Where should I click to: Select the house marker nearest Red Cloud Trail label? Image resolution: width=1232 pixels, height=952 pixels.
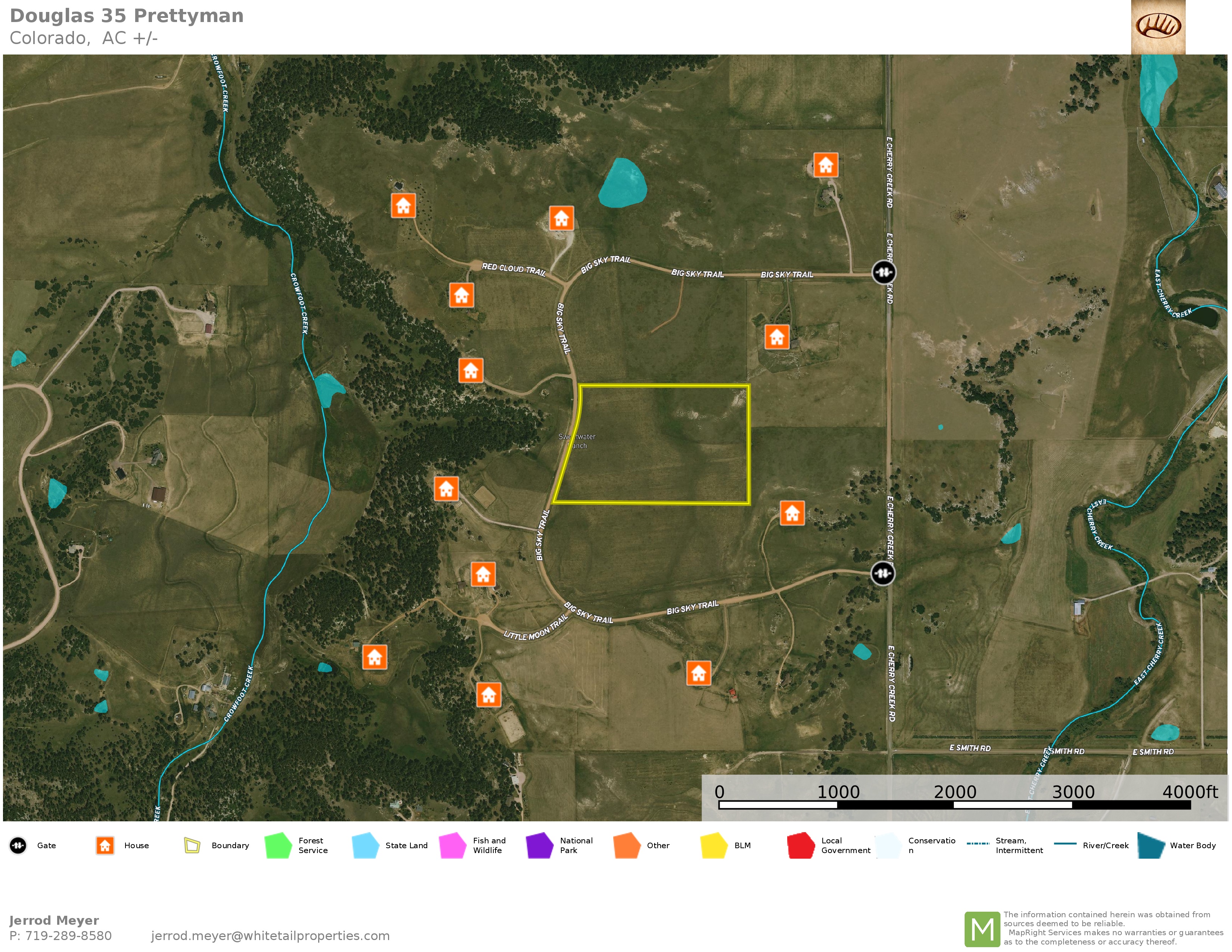(461, 295)
